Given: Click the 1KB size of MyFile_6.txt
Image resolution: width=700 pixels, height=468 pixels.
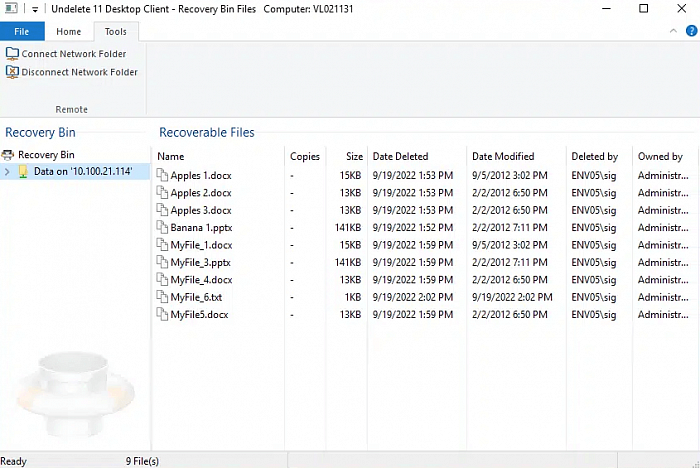Looking at the screenshot, I should 353,297.
